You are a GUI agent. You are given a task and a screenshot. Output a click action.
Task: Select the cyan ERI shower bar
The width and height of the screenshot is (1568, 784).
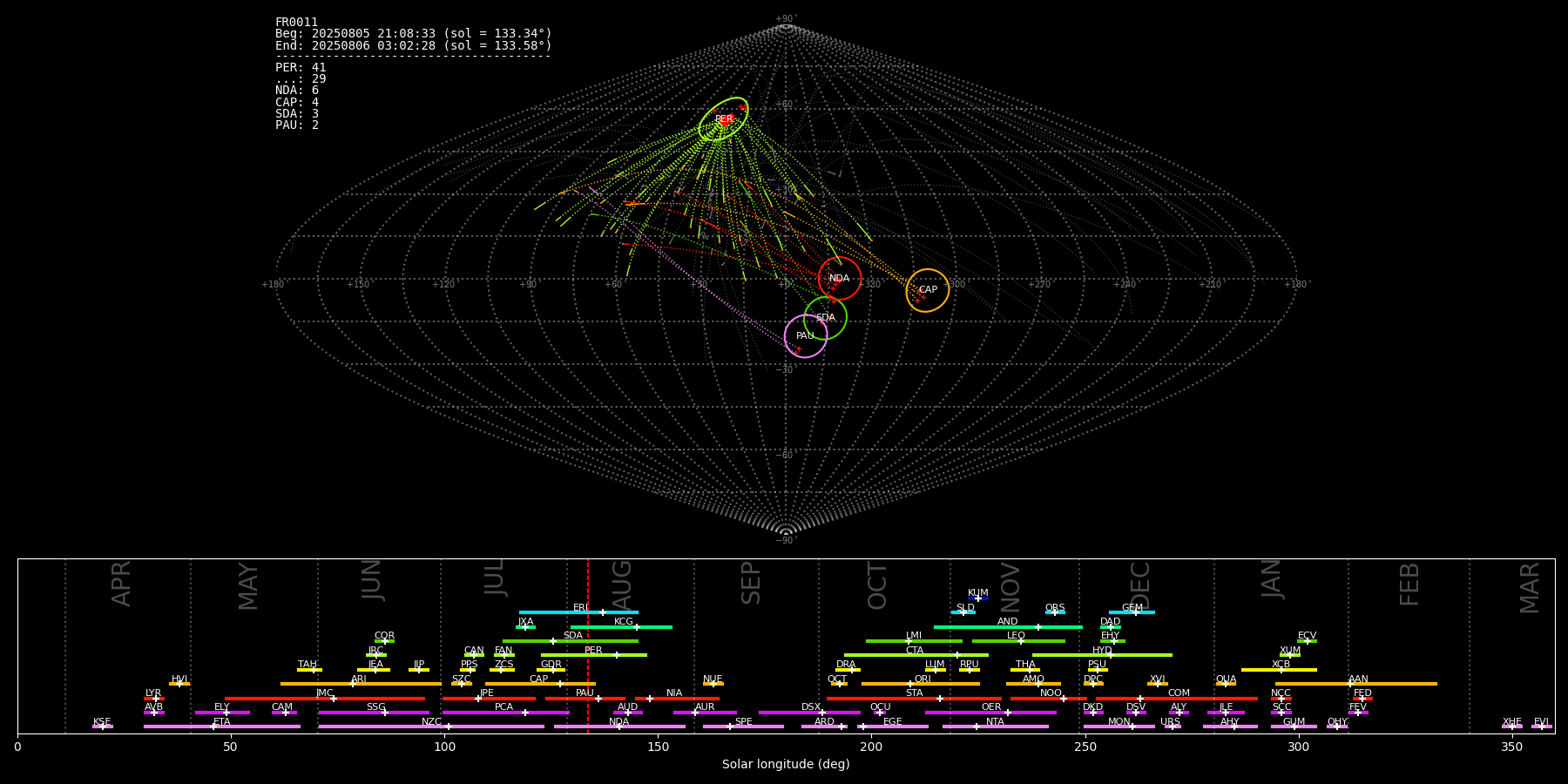pyautogui.click(x=578, y=612)
